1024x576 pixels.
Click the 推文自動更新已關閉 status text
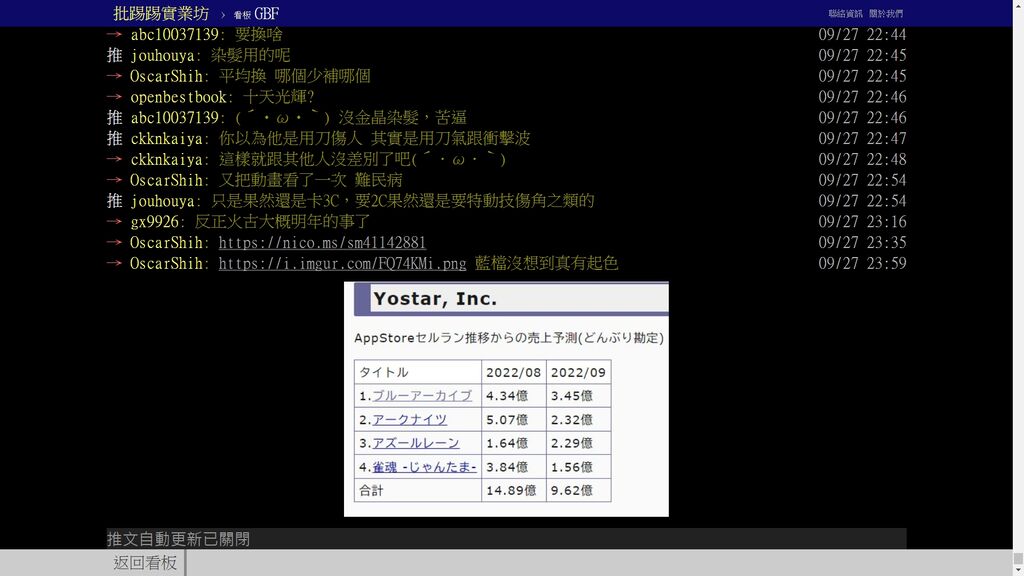tap(178, 539)
